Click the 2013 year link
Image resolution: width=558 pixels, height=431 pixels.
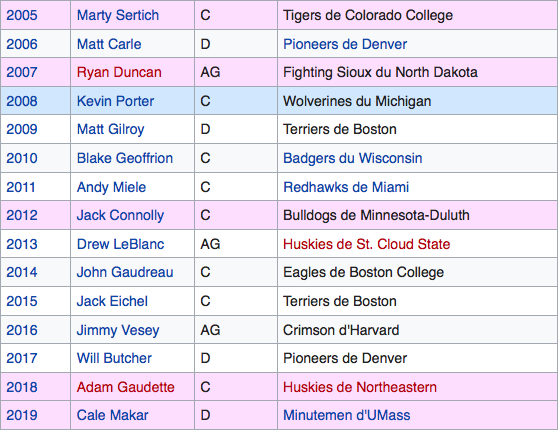(22, 244)
